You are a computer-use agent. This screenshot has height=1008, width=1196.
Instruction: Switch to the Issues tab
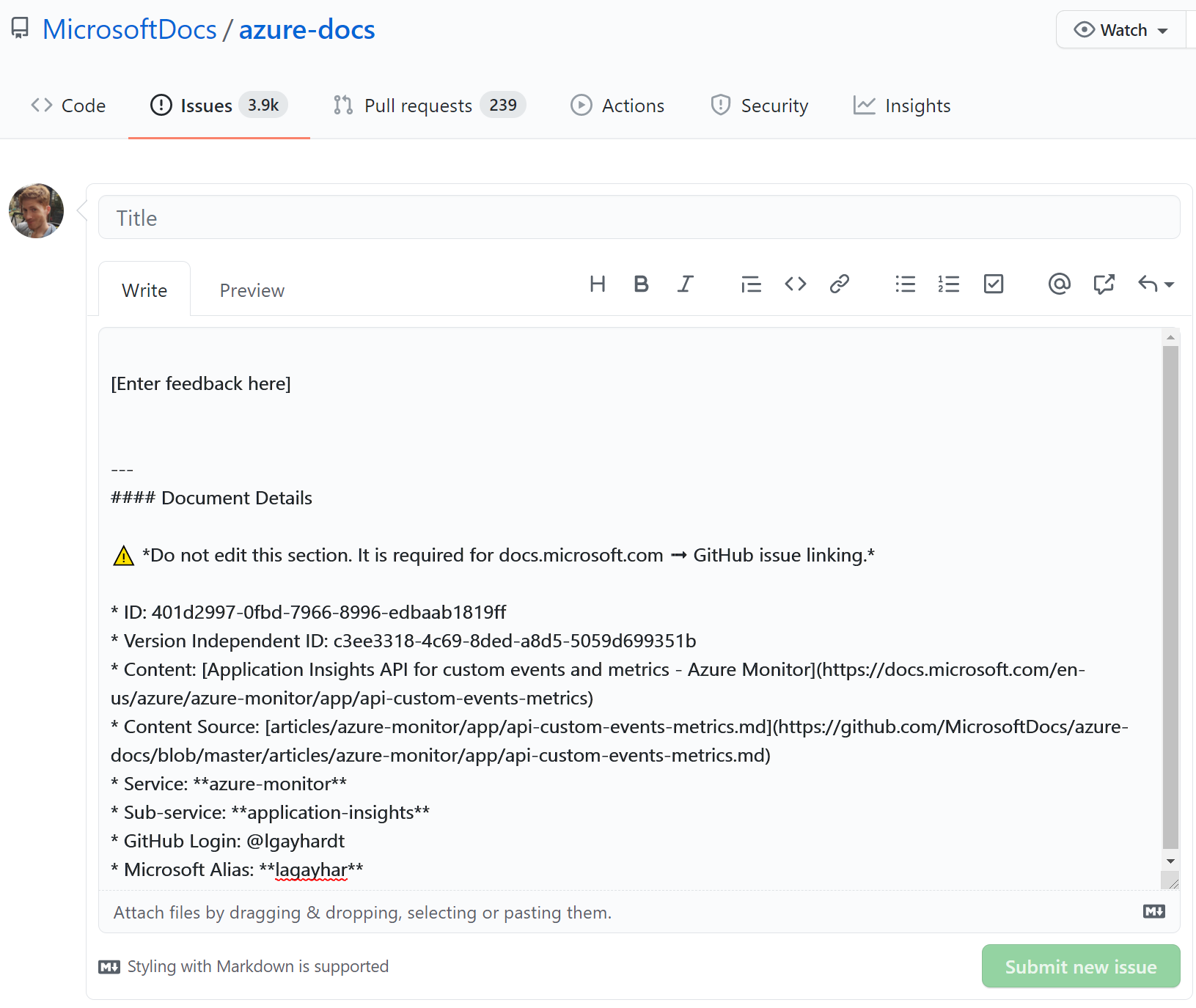tap(219, 106)
